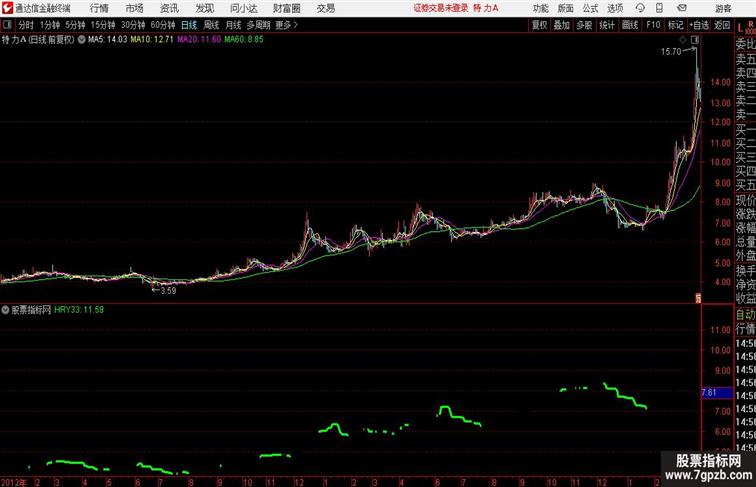
Task: Open the 问小达 menu
Action: [243, 8]
